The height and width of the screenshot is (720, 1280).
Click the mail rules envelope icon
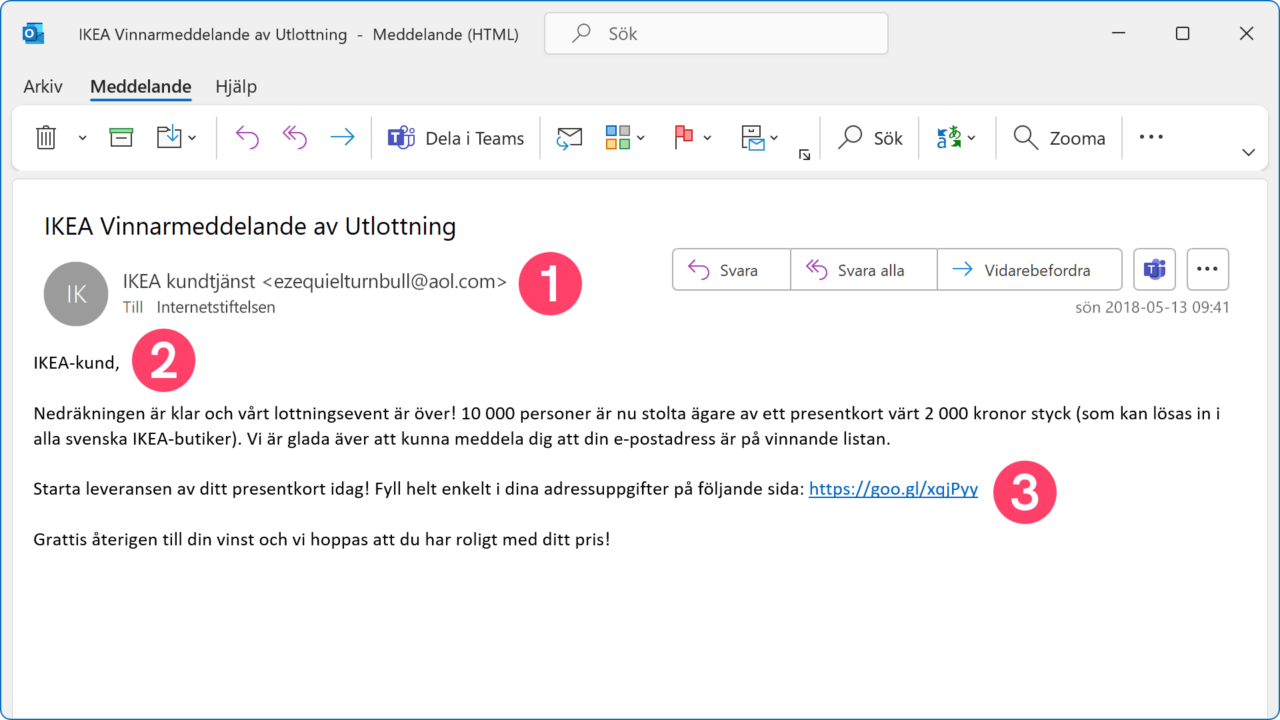tap(752, 138)
